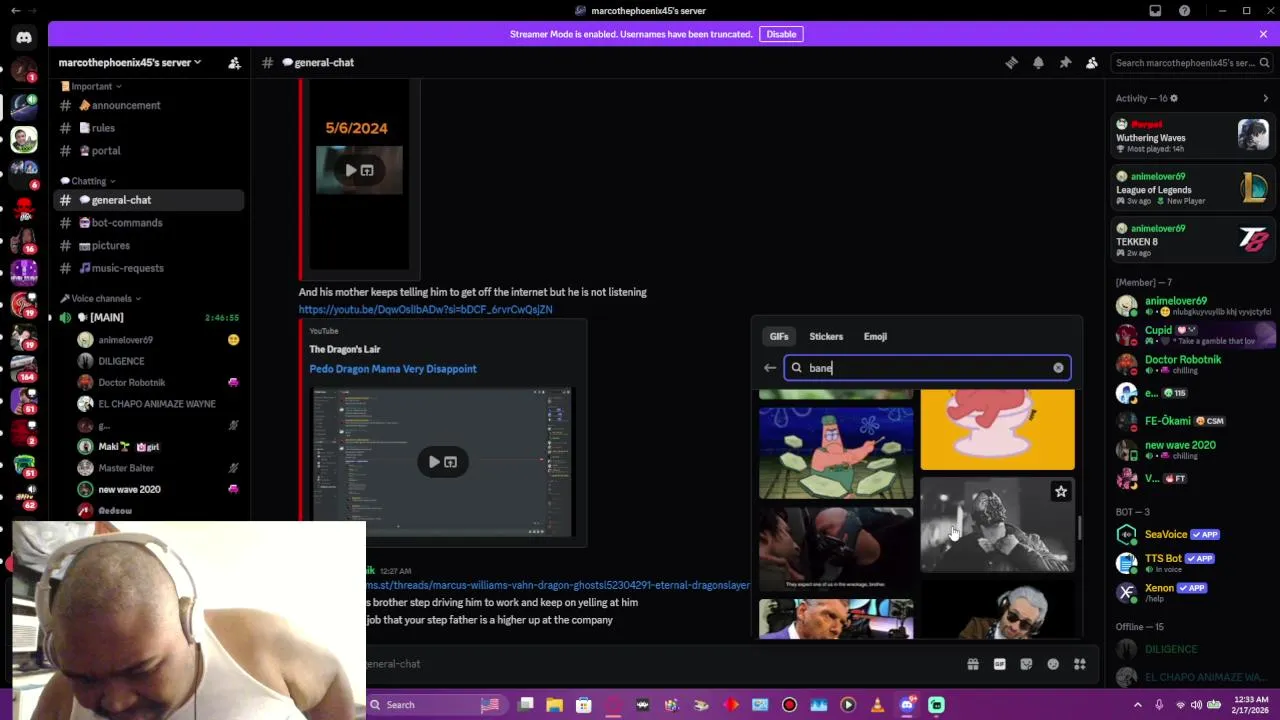Open Discord direct messages home icon
Image resolution: width=1280 pixels, height=720 pixels.
click(x=24, y=38)
